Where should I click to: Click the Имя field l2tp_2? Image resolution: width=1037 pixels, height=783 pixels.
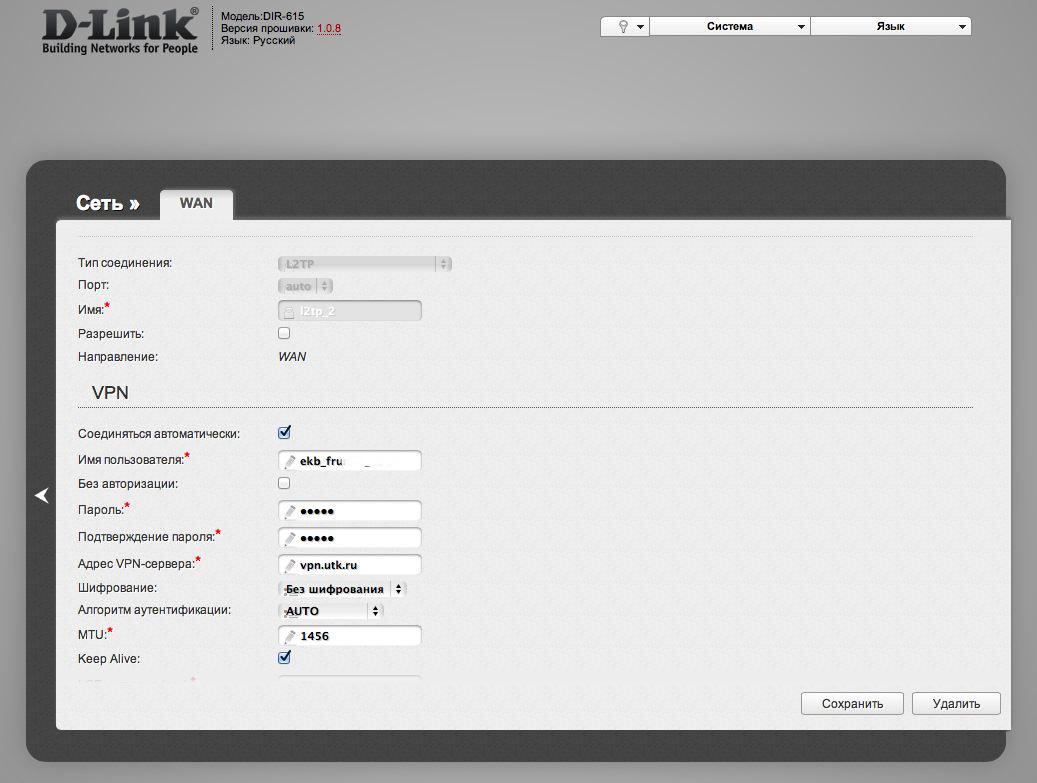(350, 311)
